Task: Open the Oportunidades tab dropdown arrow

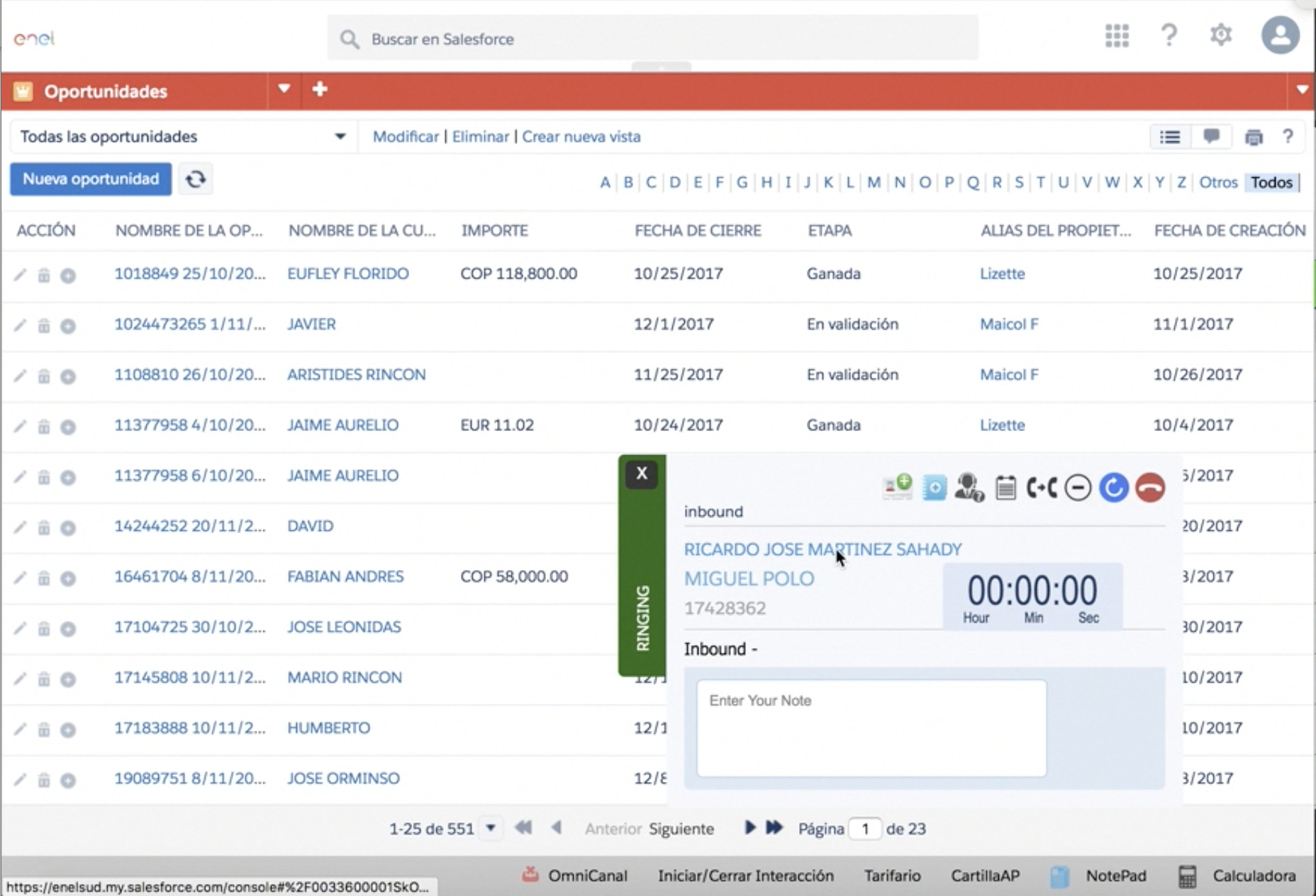Action: (284, 89)
